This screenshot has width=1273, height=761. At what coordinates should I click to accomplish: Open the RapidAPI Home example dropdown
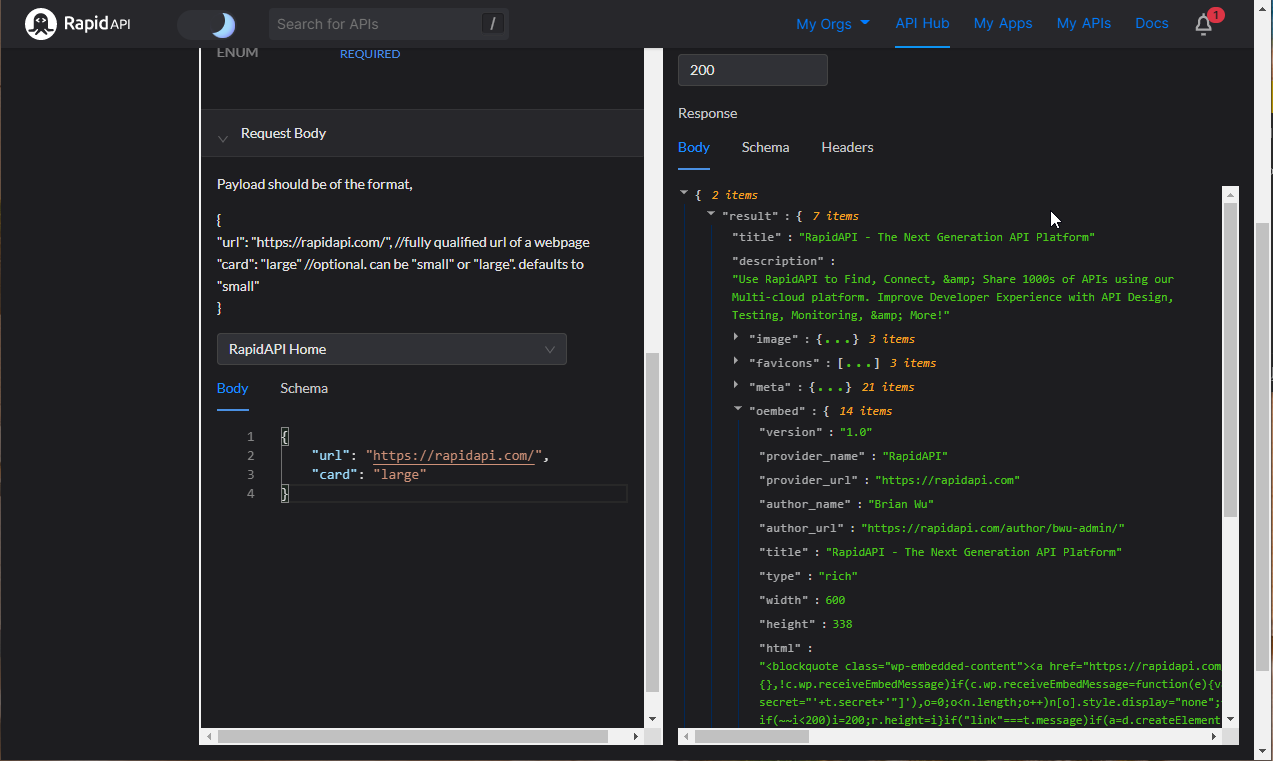click(391, 349)
